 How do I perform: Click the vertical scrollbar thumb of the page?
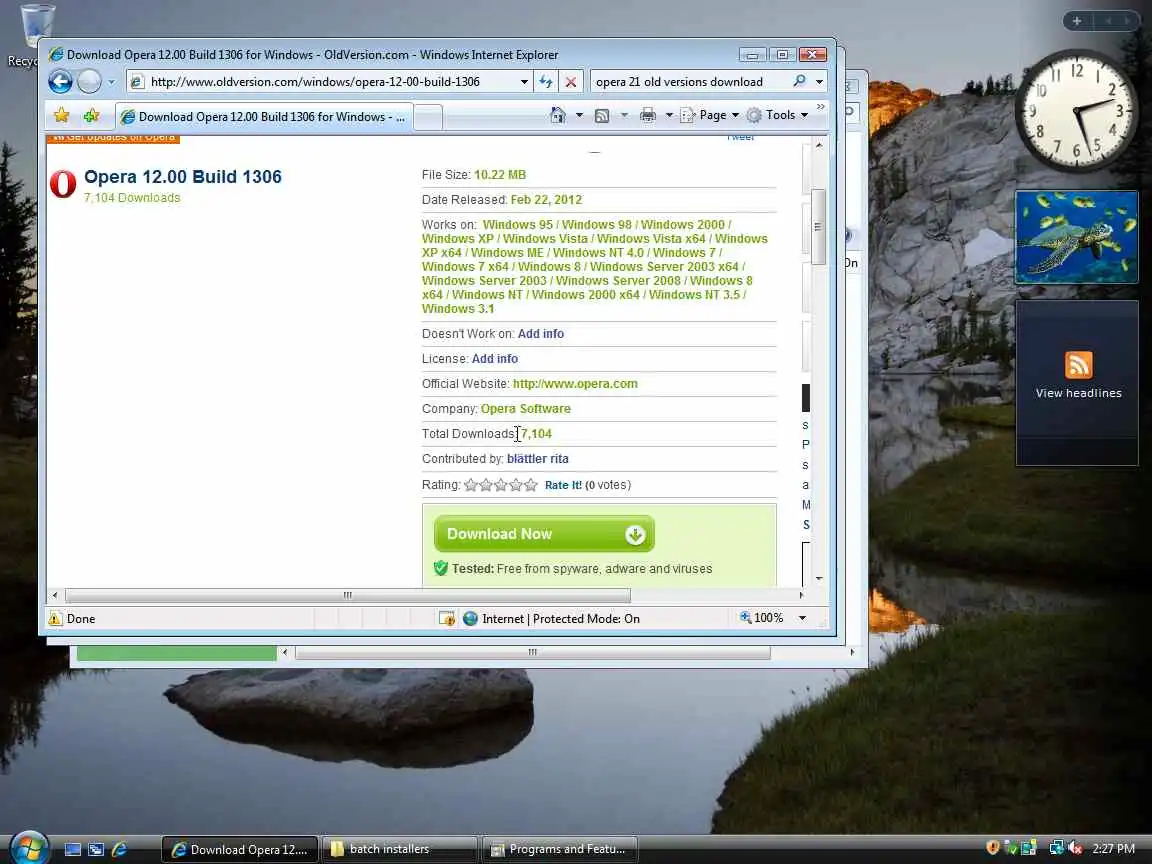click(818, 226)
